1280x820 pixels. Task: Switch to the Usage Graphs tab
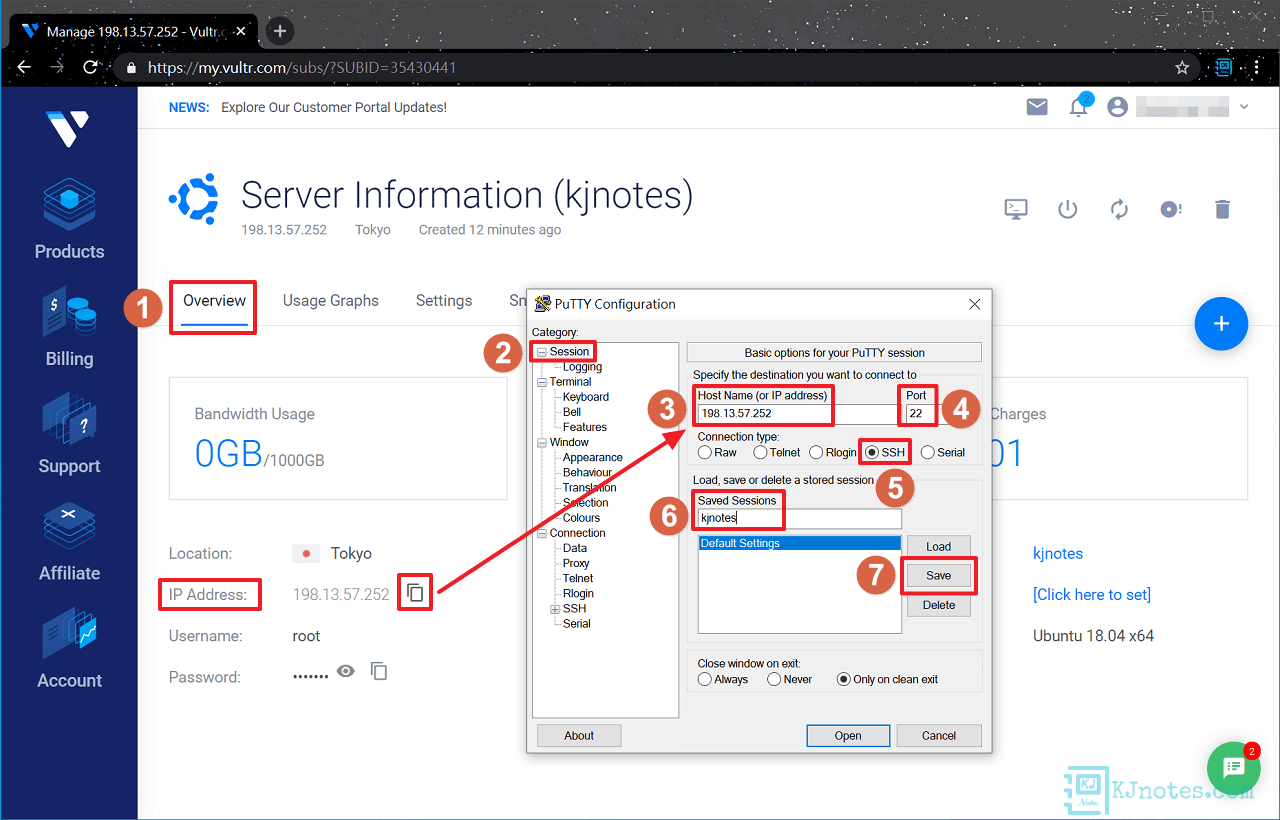(331, 300)
